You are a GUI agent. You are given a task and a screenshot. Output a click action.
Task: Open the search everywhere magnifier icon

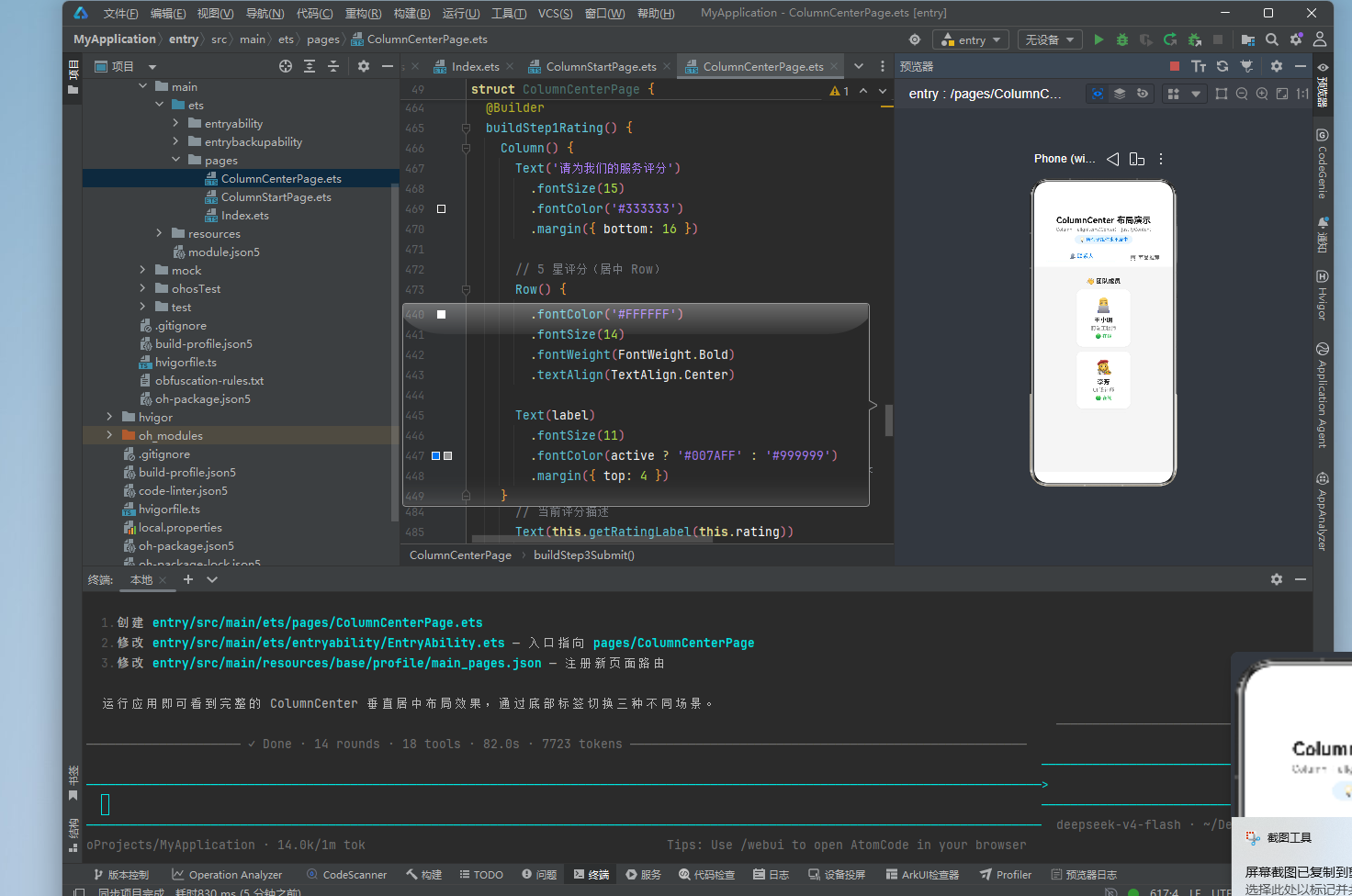[1272, 39]
